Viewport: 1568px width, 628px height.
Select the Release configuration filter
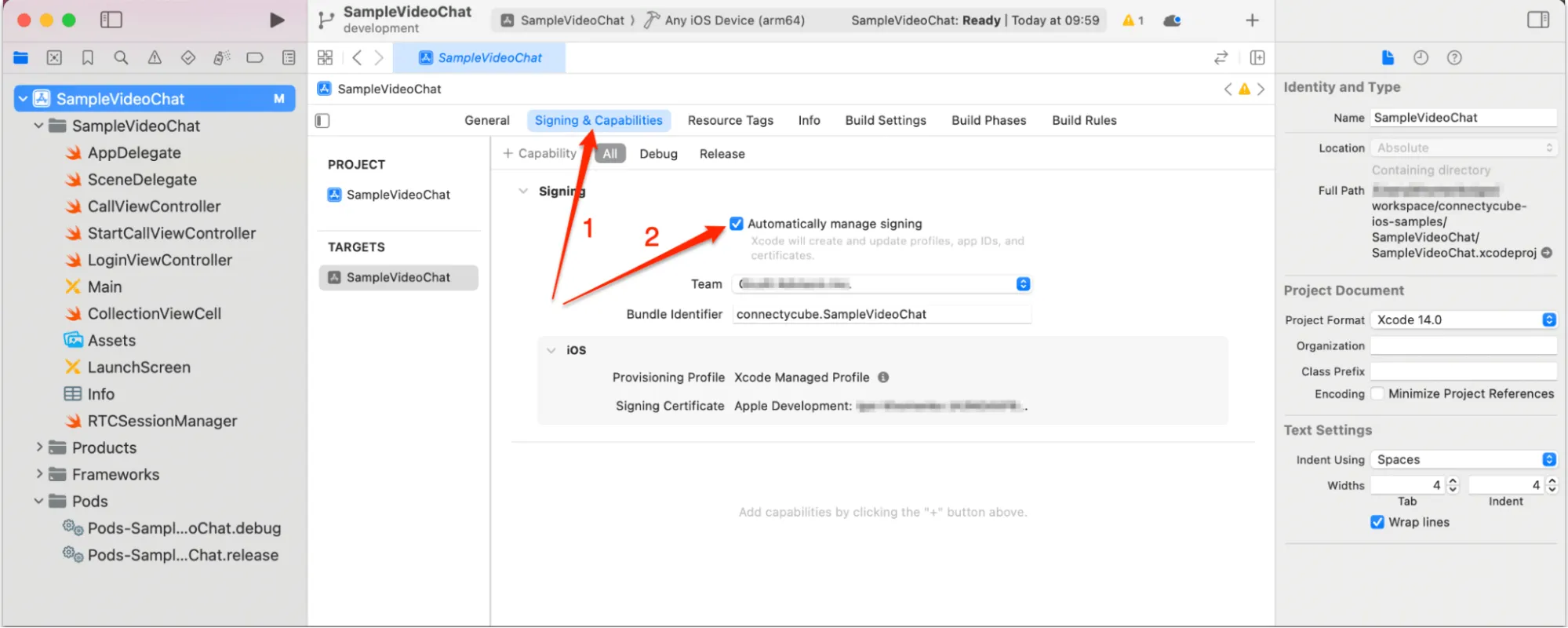point(722,154)
